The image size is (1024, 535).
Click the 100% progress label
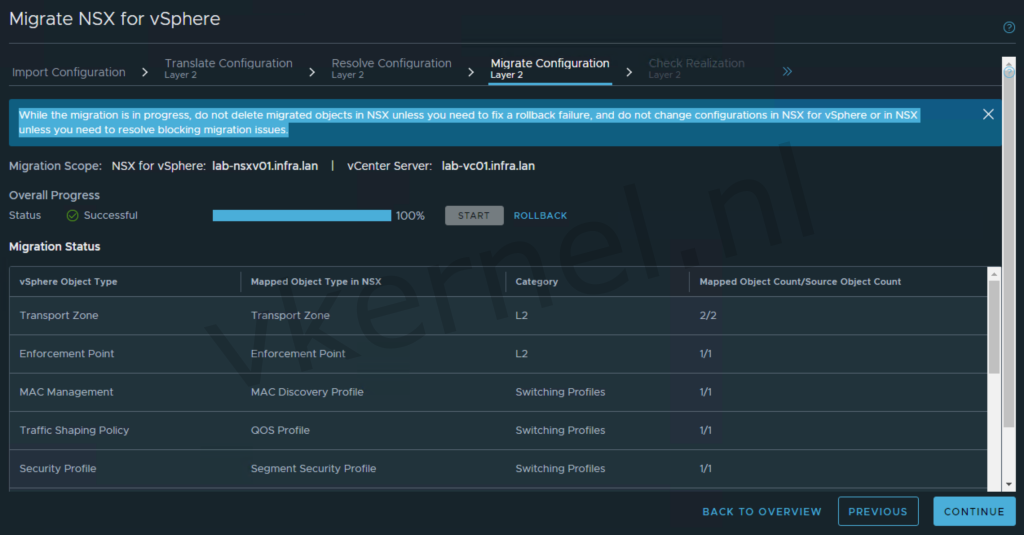pyautogui.click(x=410, y=216)
